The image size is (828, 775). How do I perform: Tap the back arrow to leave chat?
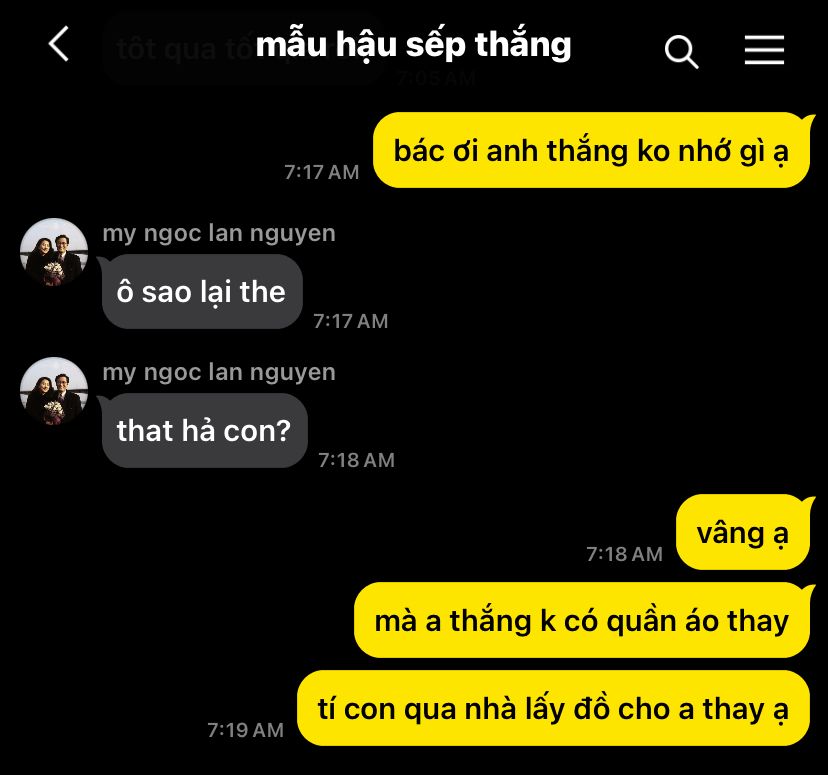click(x=59, y=44)
